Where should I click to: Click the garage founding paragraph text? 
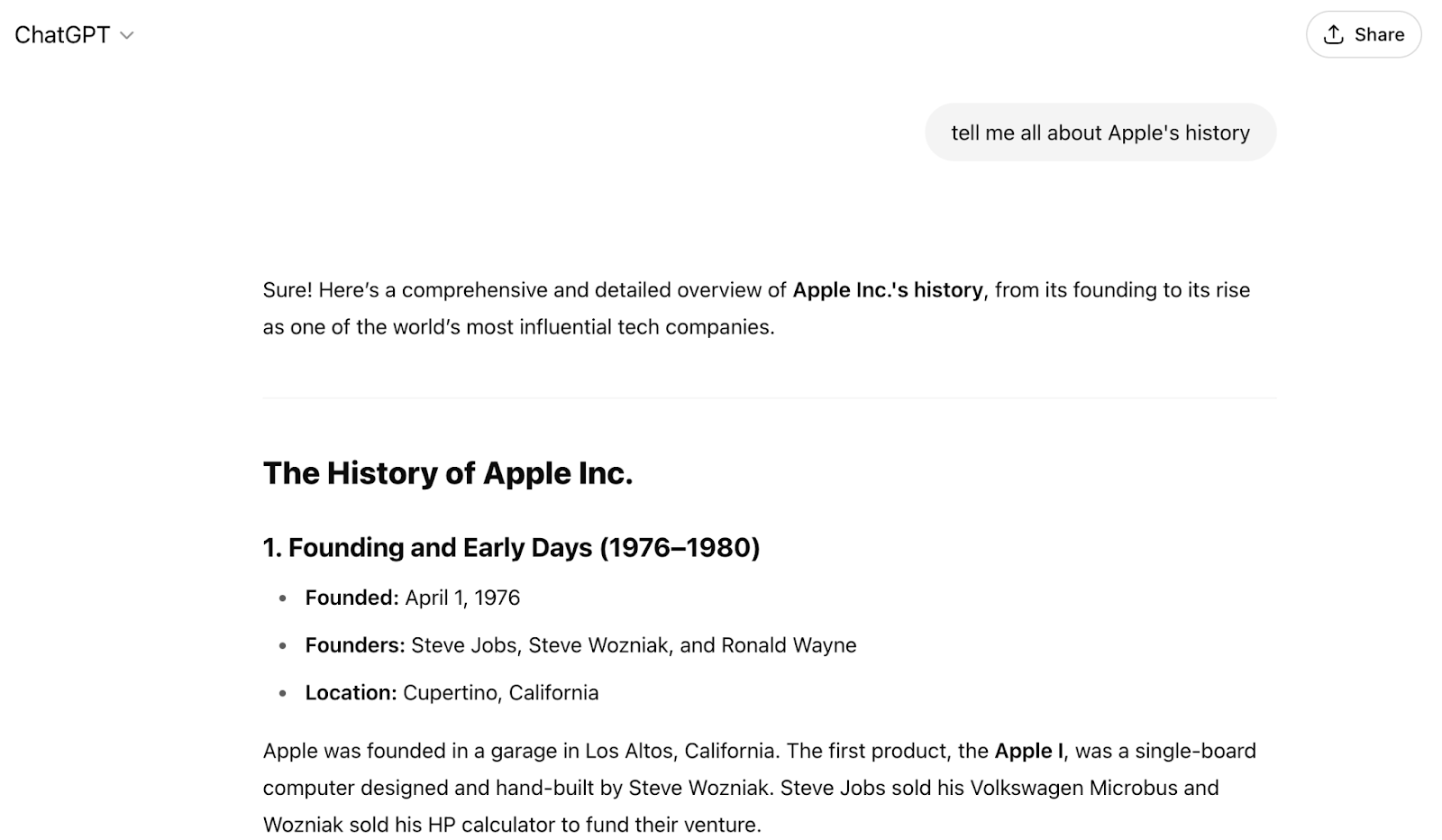tap(757, 787)
